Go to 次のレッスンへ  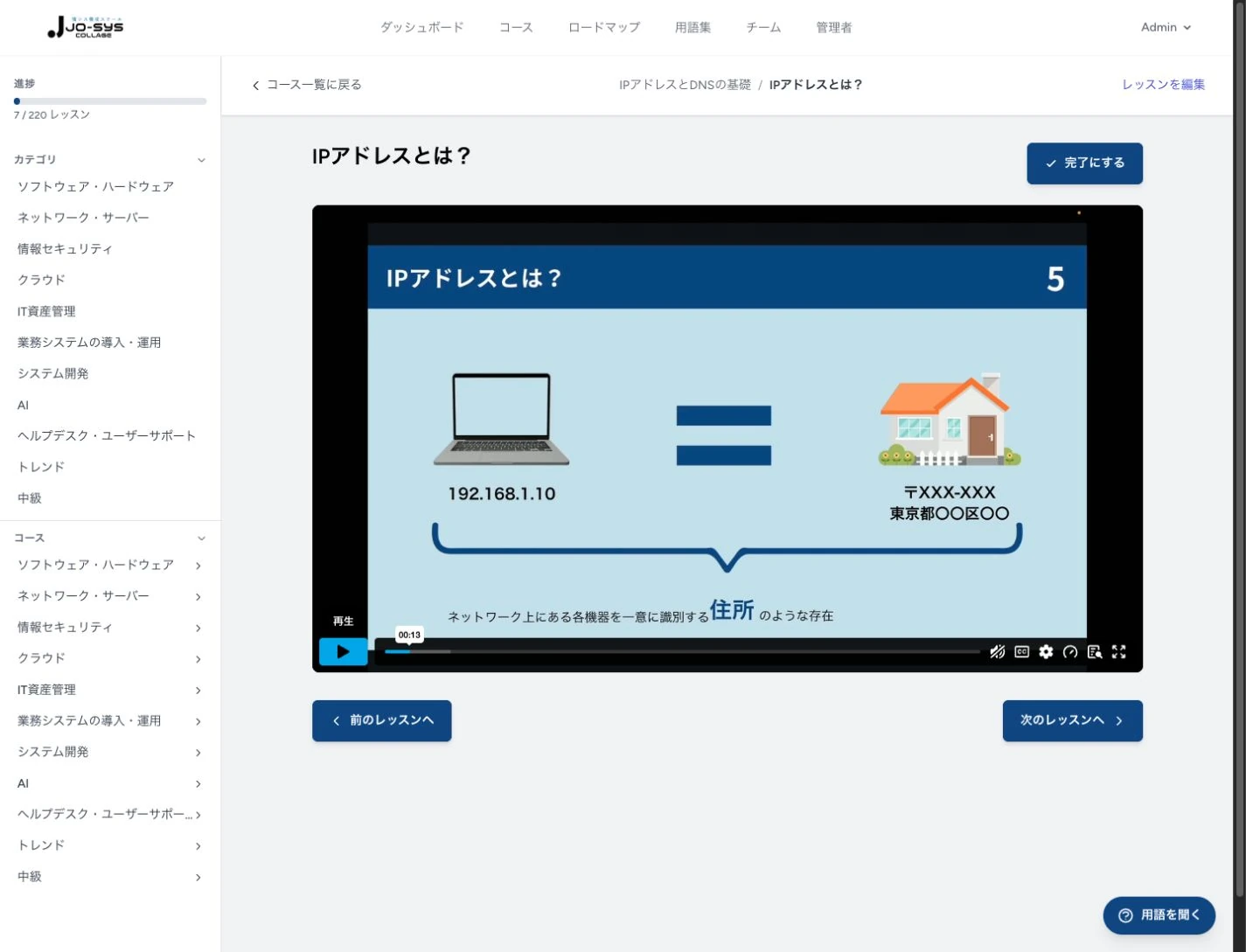(1072, 720)
